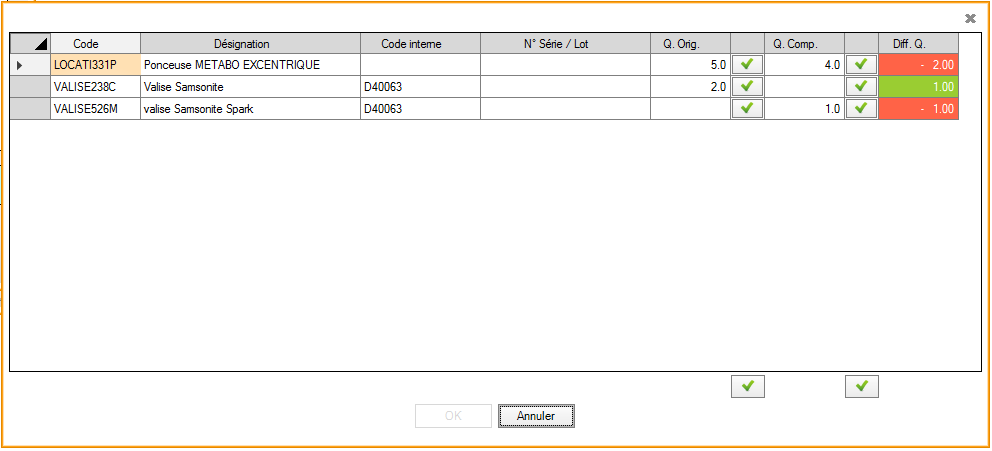The height and width of the screenshot is (451, 992).
Task: Click the Q. Comp. checkmark for VALISE238C row
Action: (861, 86)
